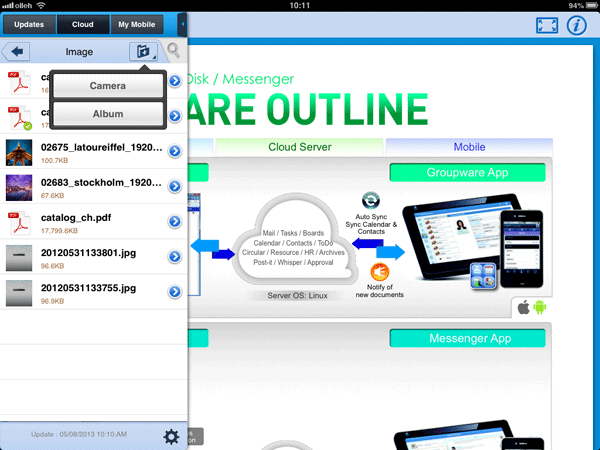Choose Album from the popup menu
600x450 pixels.
point(108,114)
